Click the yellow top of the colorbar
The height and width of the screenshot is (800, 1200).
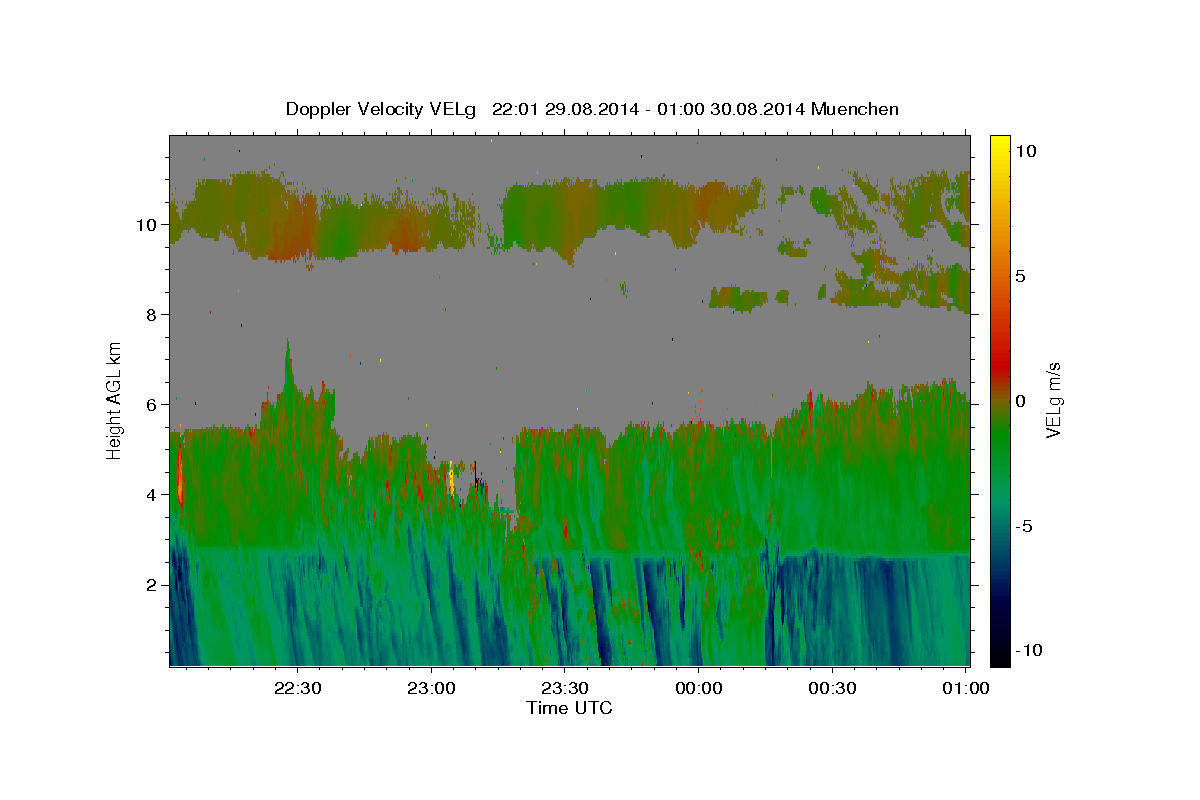(999, 145)
